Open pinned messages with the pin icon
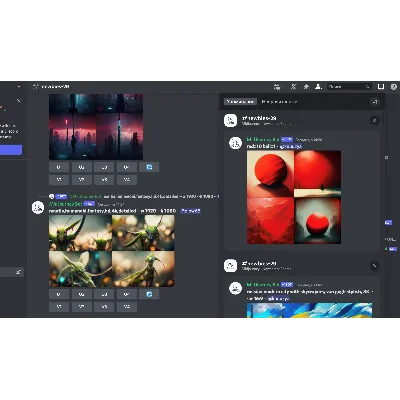This screenshot has height=400, width=400. point(306,87)
